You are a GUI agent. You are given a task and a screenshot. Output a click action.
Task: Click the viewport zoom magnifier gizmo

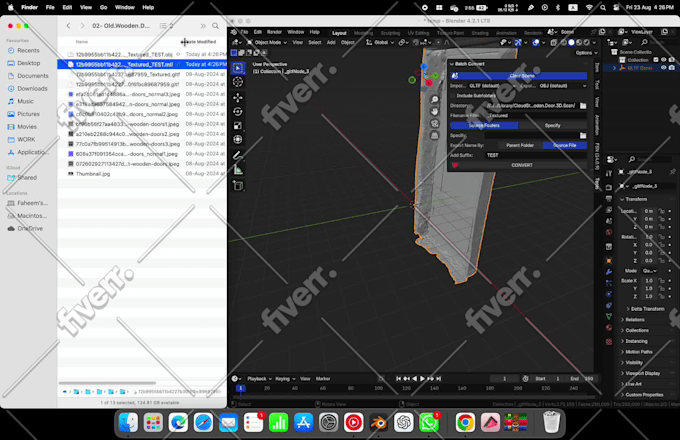(435, 100)
